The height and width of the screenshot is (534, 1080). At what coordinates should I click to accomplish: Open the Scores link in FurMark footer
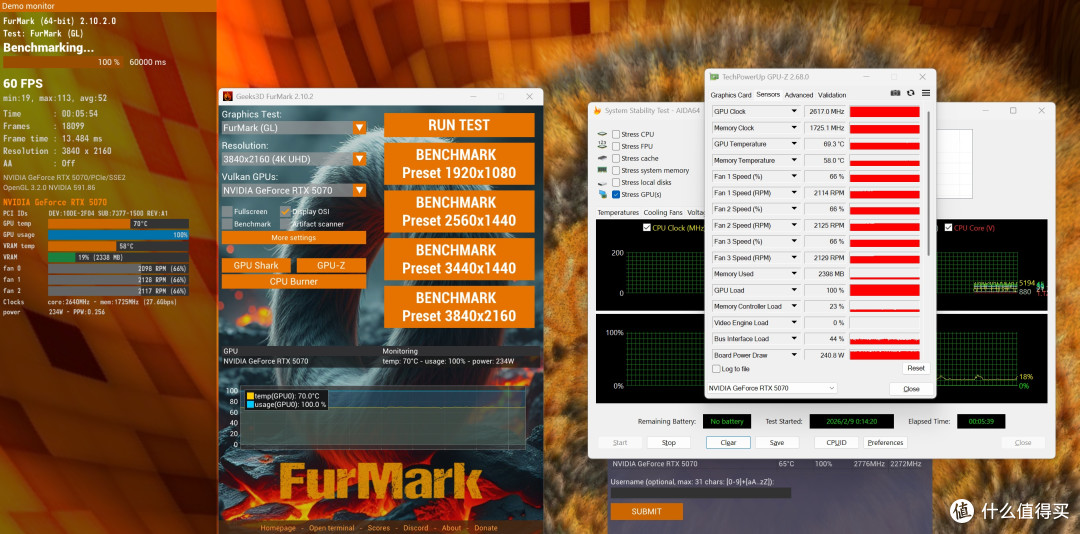(x=379, y=528)
